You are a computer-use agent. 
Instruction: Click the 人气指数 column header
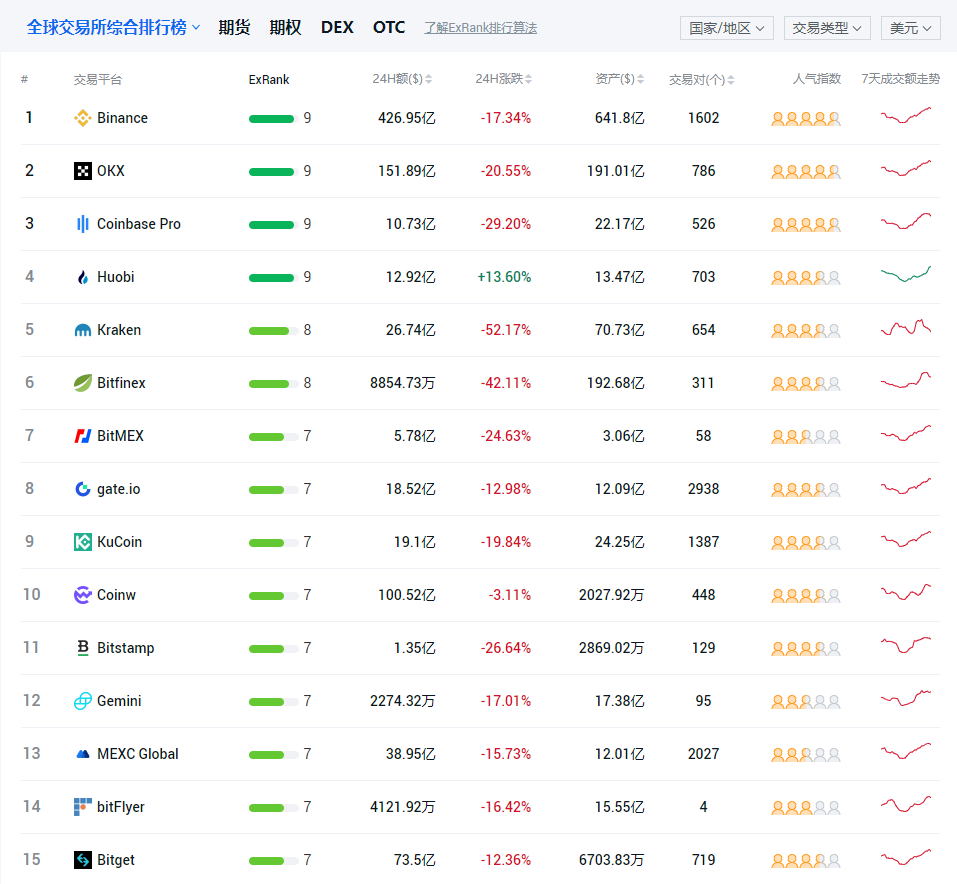coord(817,79)
